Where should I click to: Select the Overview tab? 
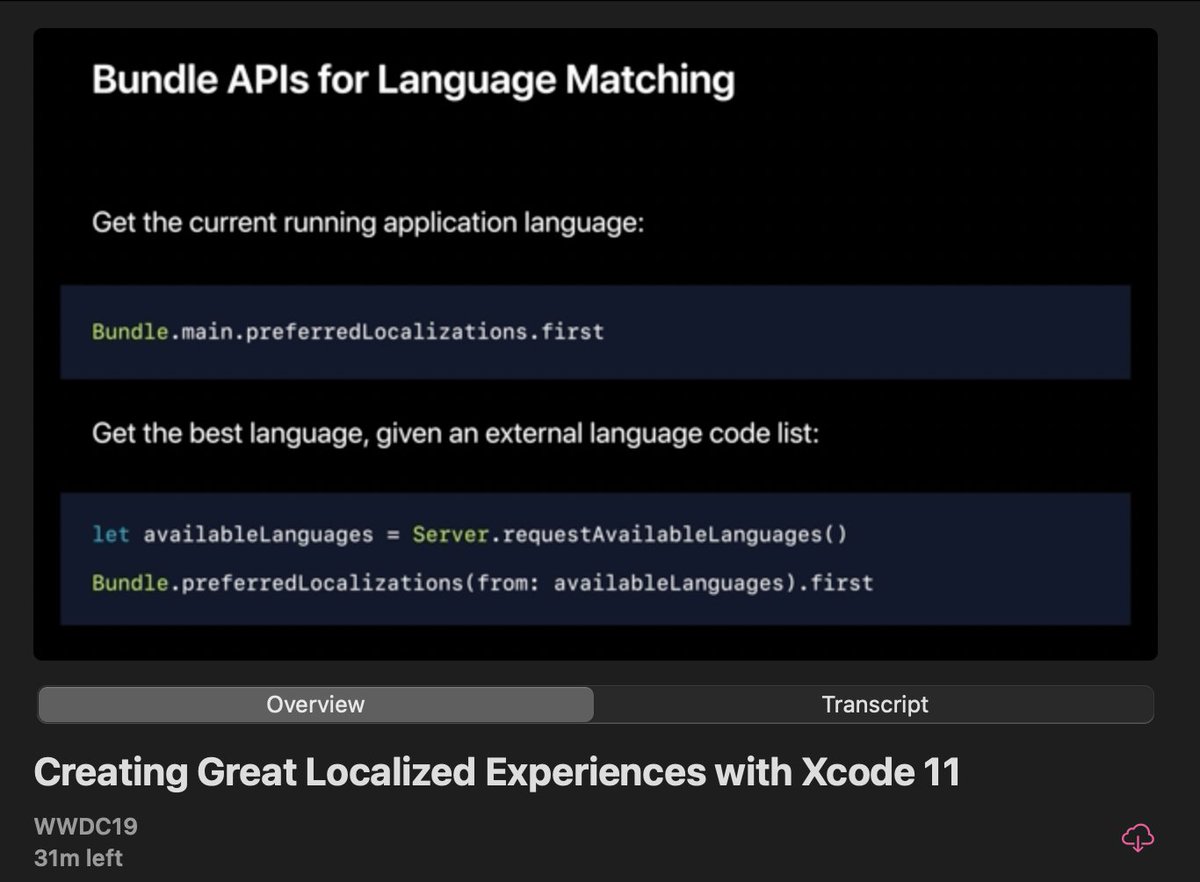click(x=316, y=704)
